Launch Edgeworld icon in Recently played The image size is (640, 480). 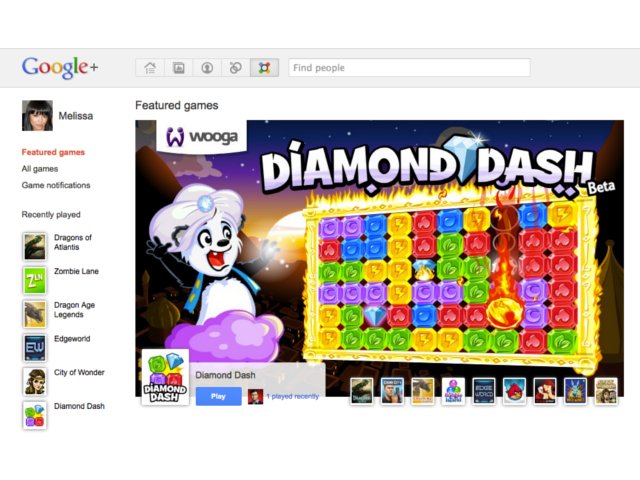click(x=34, y=348)
